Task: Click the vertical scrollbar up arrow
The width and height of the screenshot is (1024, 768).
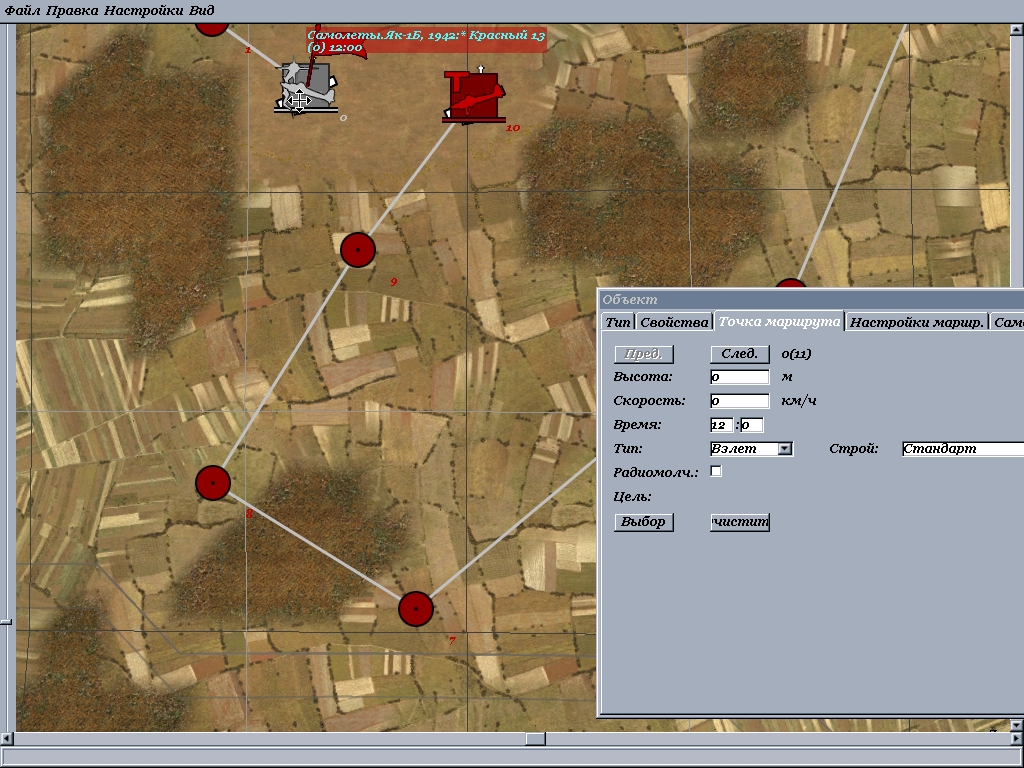Action: click(x=1017, y=29)
